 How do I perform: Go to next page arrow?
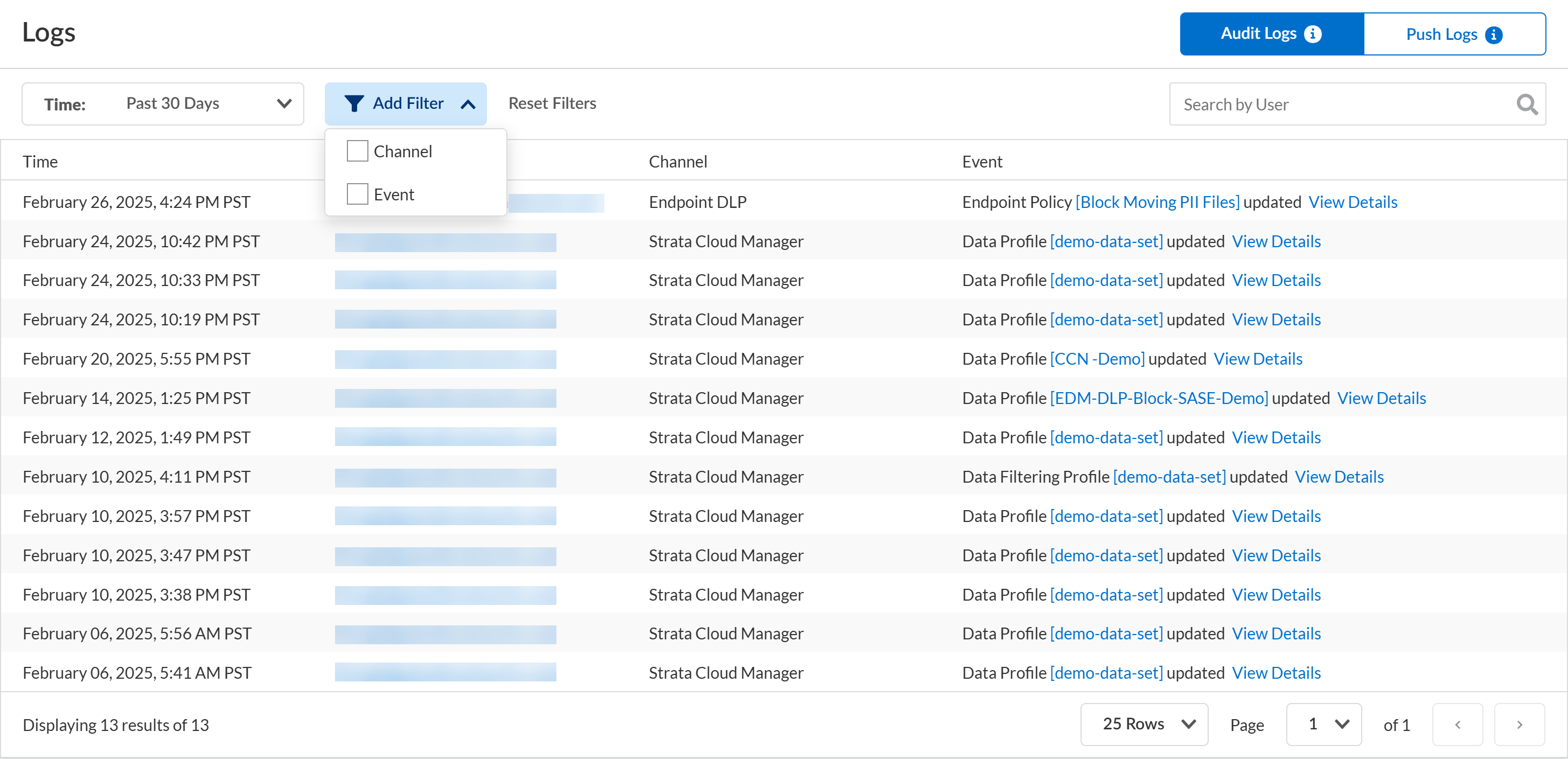[1520, 725]
